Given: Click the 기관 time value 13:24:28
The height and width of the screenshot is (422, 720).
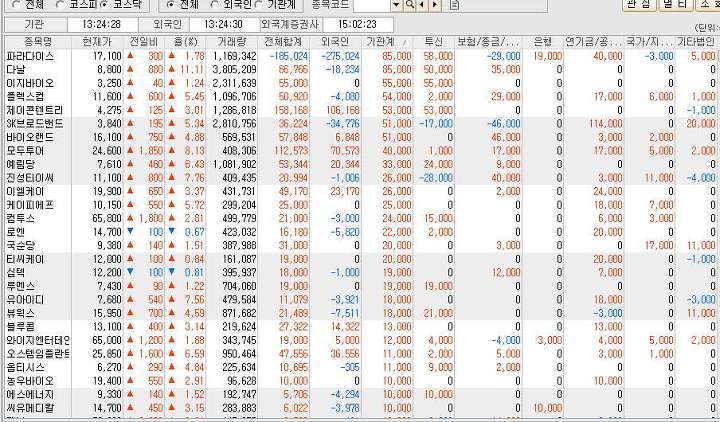Looking at the screenshot, I should coord(102,24).
